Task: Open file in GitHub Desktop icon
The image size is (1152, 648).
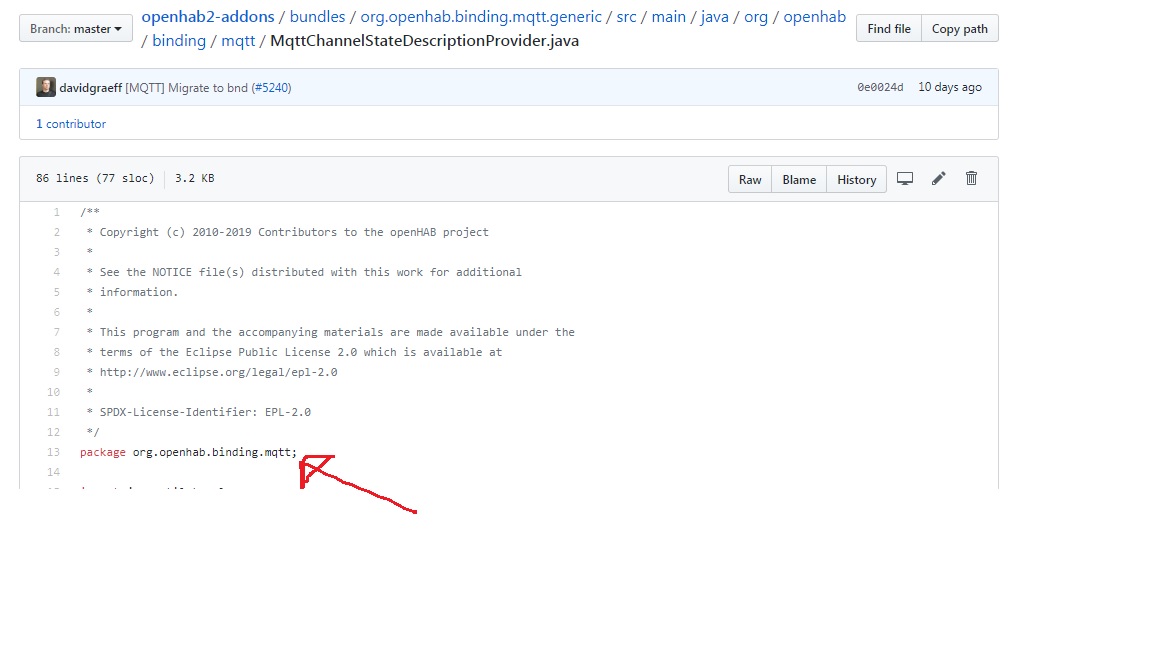Action: [x=904, y=179]
